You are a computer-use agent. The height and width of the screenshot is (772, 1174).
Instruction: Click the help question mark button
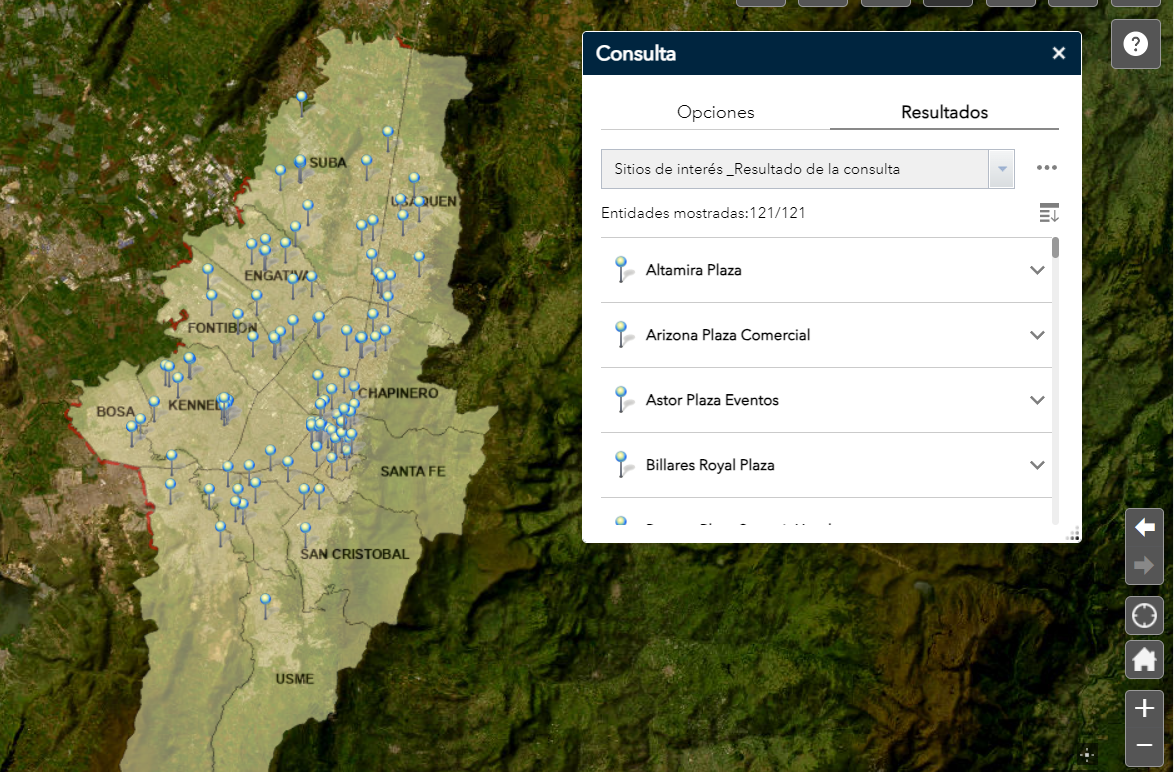[1135, 44]
